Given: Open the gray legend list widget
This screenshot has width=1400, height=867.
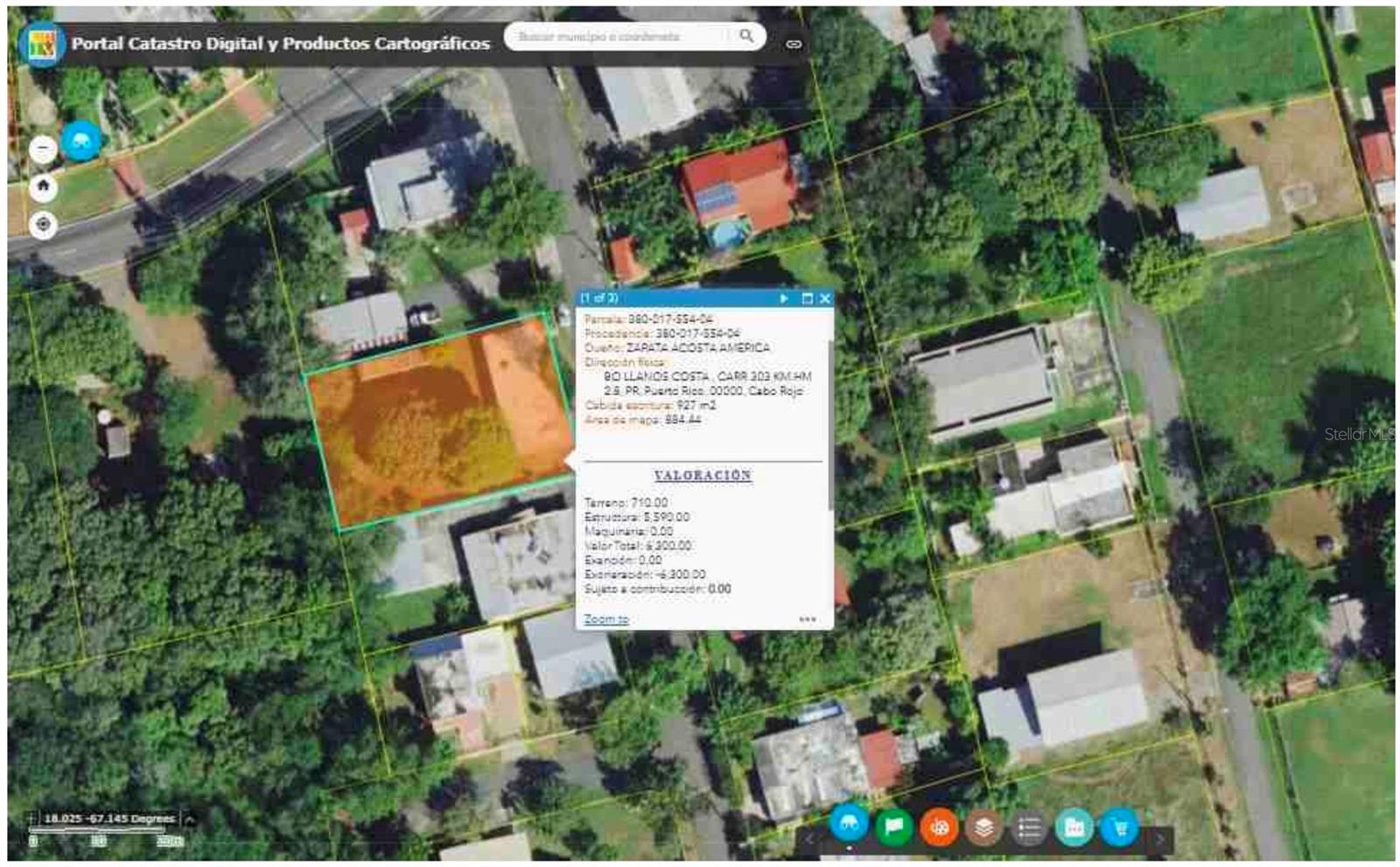Looking at the screenshot, I should pyautogui.click(x=1030, y=827).
